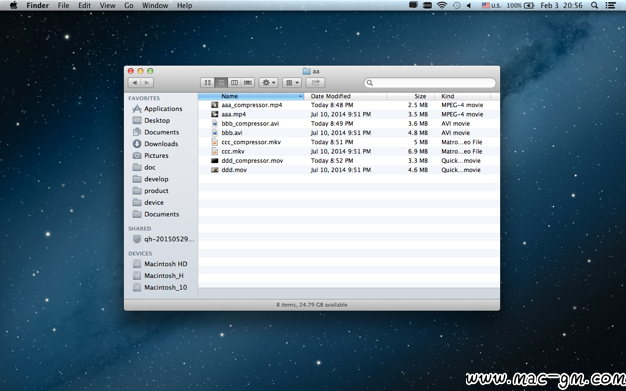Click the Time Machine menu bar icon
This screenshot has width=626, height=391.
(x=456, y=5)
